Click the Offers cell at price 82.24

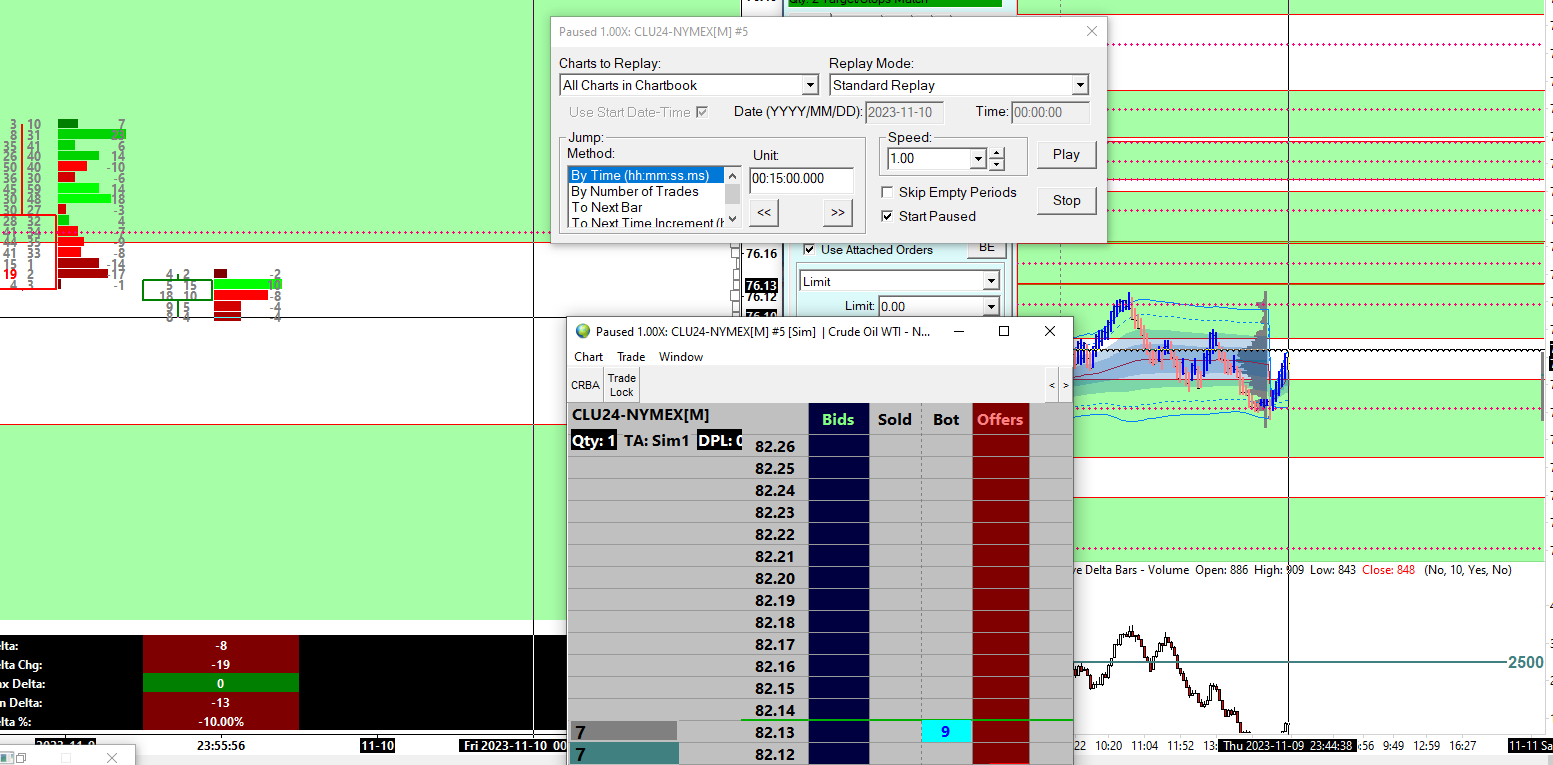point(1000,490)
